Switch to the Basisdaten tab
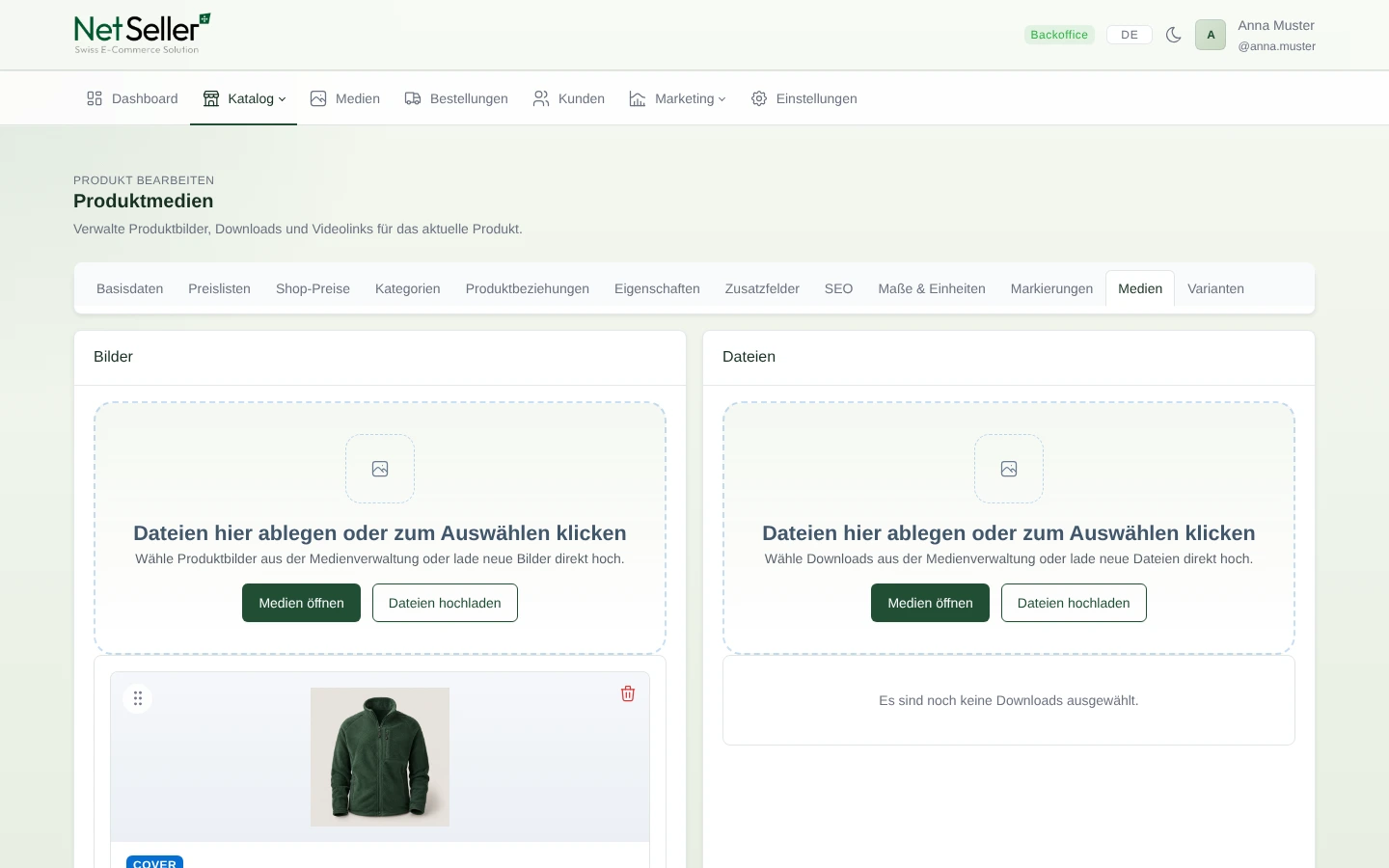 pyautogui.click(x=130, y=288)
